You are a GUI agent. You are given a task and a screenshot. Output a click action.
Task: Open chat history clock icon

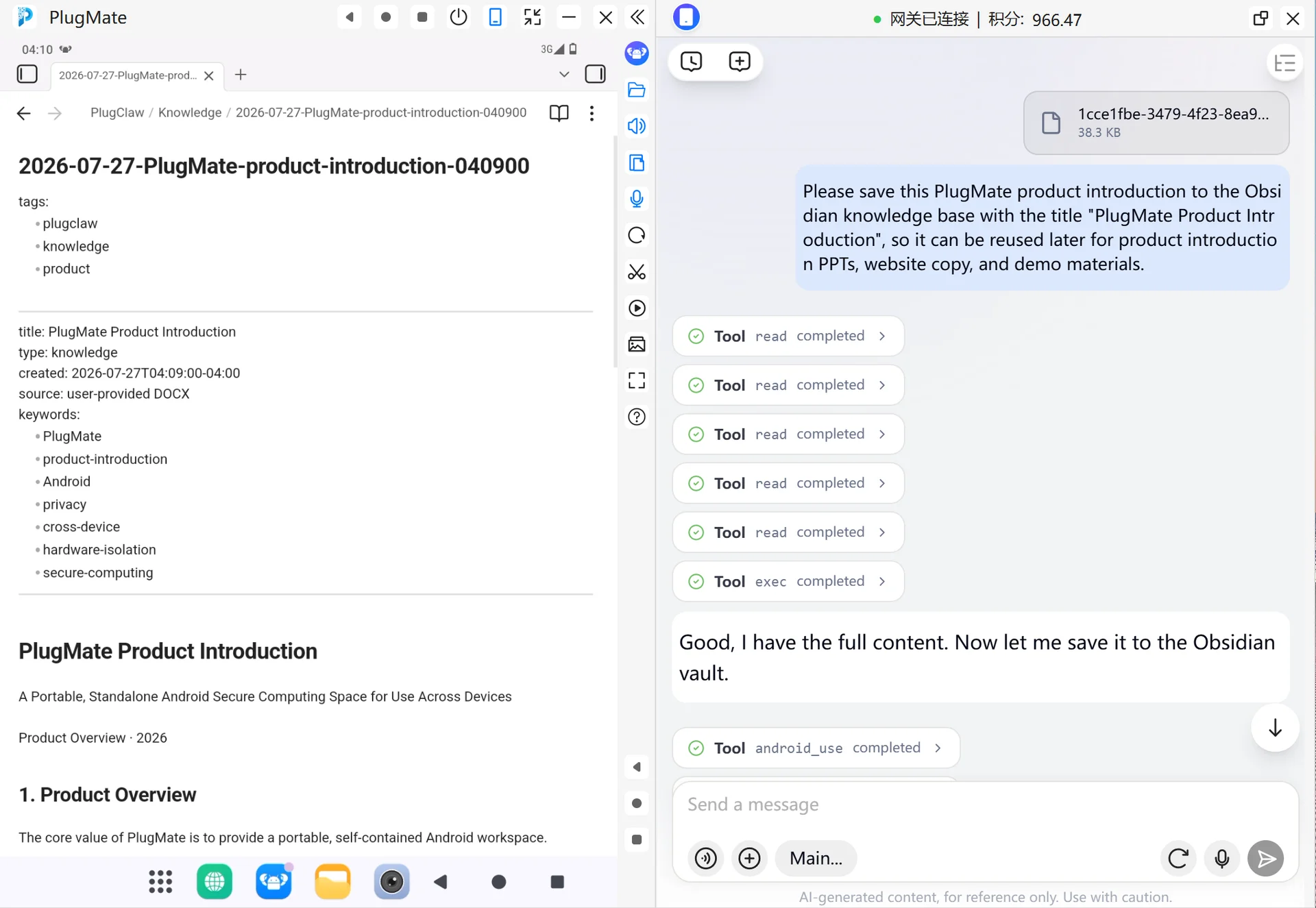coord(691,62)
